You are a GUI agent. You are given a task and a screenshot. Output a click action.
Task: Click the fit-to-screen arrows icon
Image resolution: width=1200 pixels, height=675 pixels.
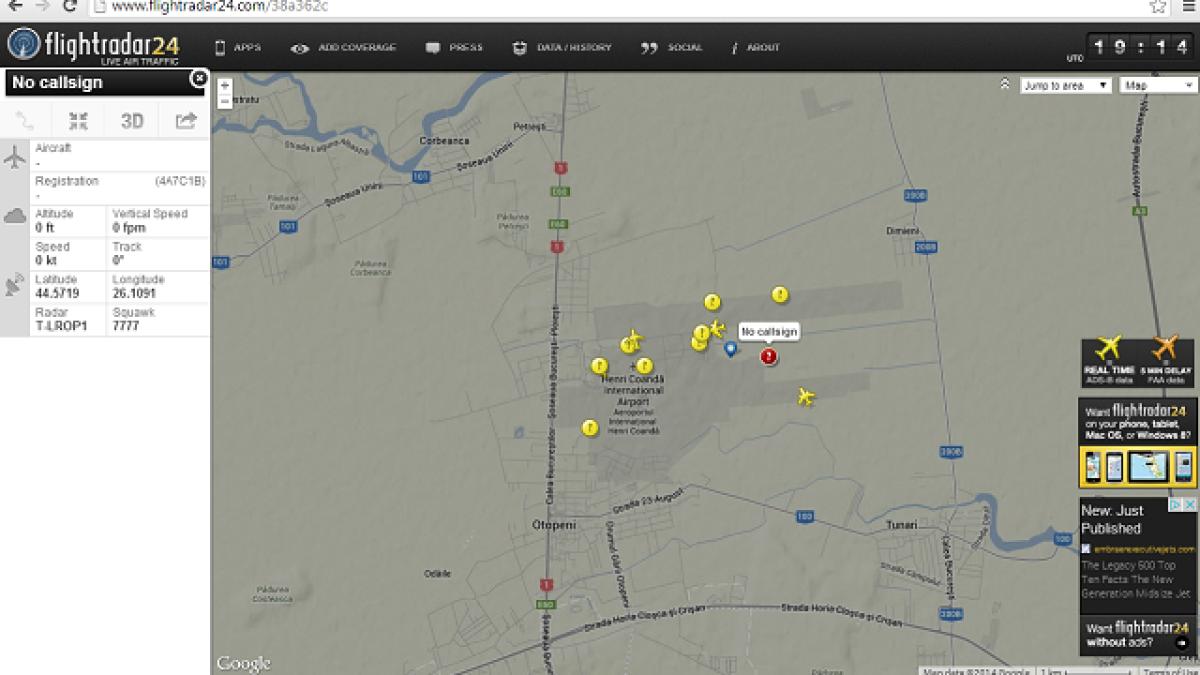[x=78, y=121]
